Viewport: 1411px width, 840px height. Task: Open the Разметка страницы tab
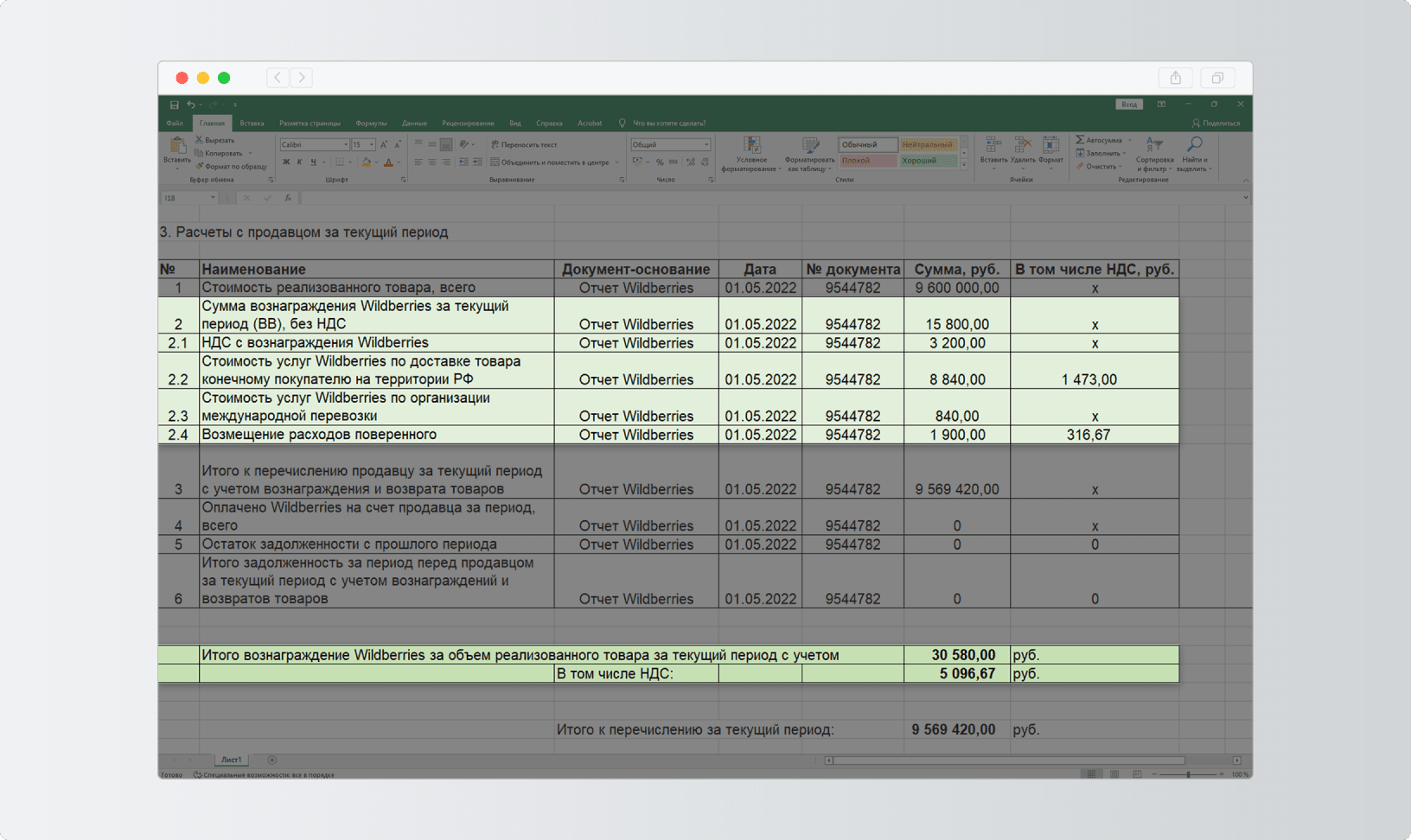point(310,124)
